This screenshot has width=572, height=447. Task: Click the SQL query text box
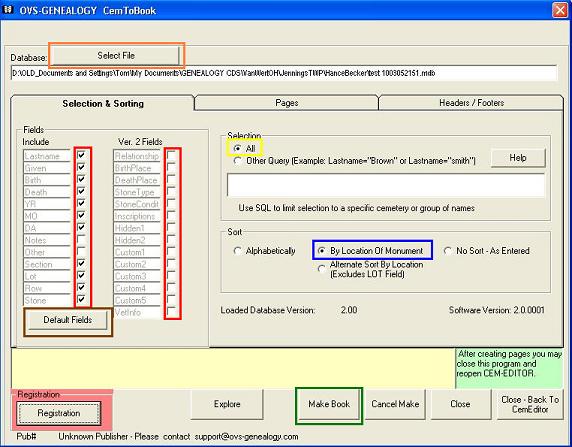point(386,185)
